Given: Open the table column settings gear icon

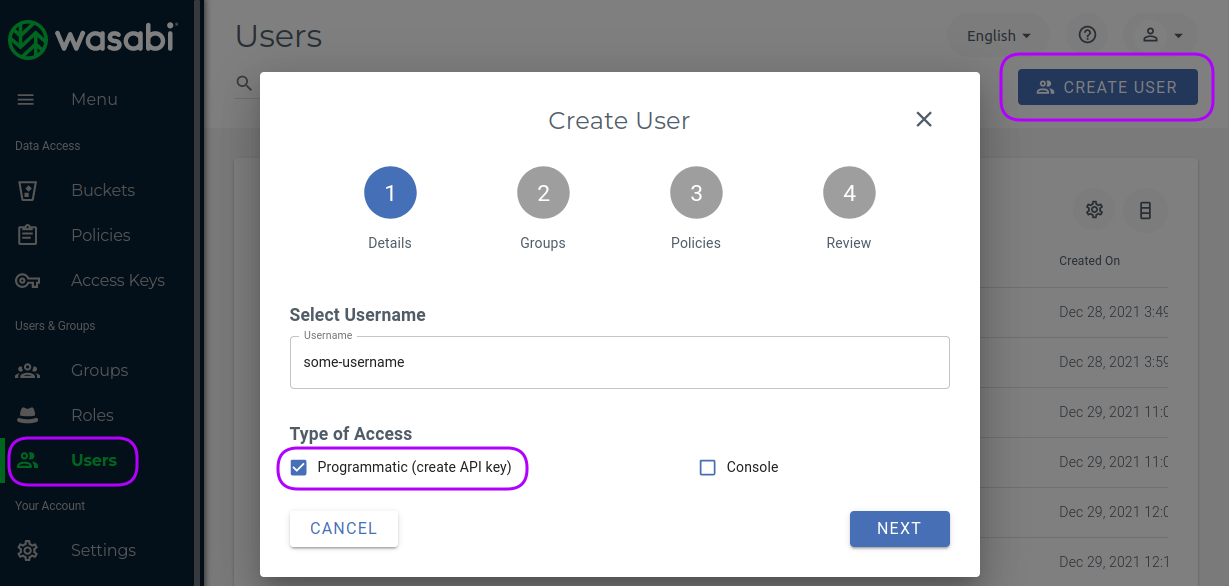Looking at the screenshot, I should pos(1094,210).
